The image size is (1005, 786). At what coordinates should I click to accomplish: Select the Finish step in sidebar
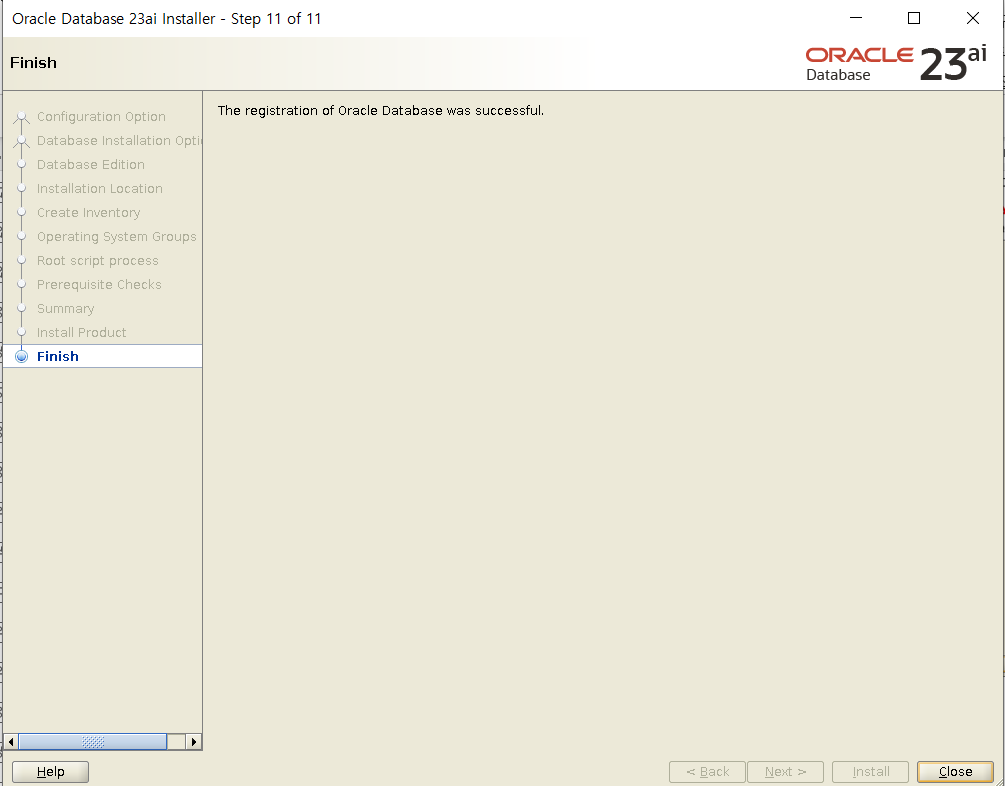pos(103,356)
